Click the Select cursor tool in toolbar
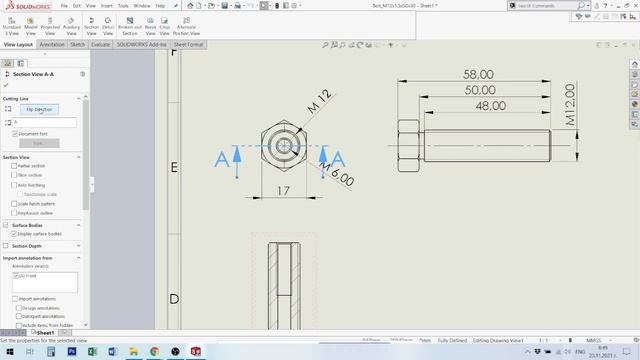Screen dimensions: 640x360 click(x=264, y=6)
